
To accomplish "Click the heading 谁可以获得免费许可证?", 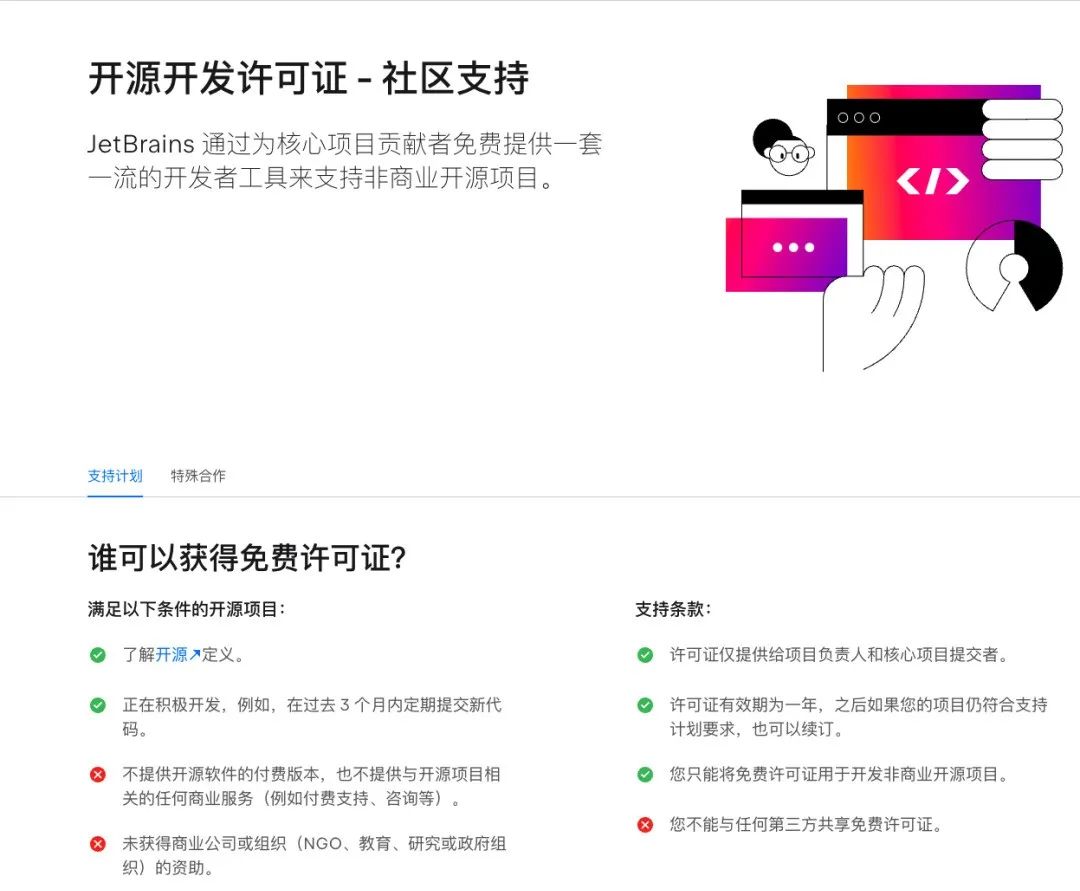I will tap(247, 558).
